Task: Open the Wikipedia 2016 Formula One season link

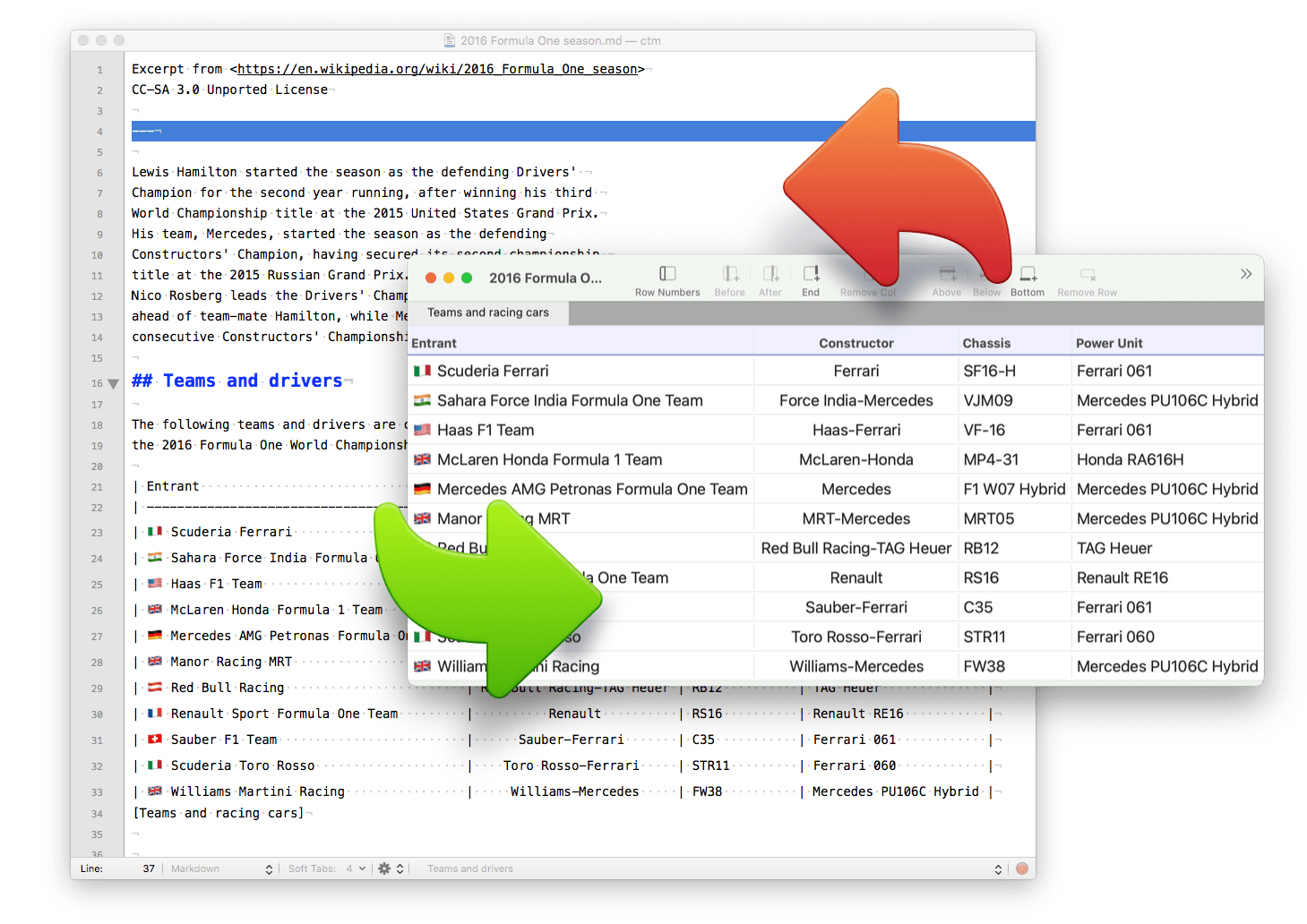Action: pyautogui.click(x=437, y=69)
